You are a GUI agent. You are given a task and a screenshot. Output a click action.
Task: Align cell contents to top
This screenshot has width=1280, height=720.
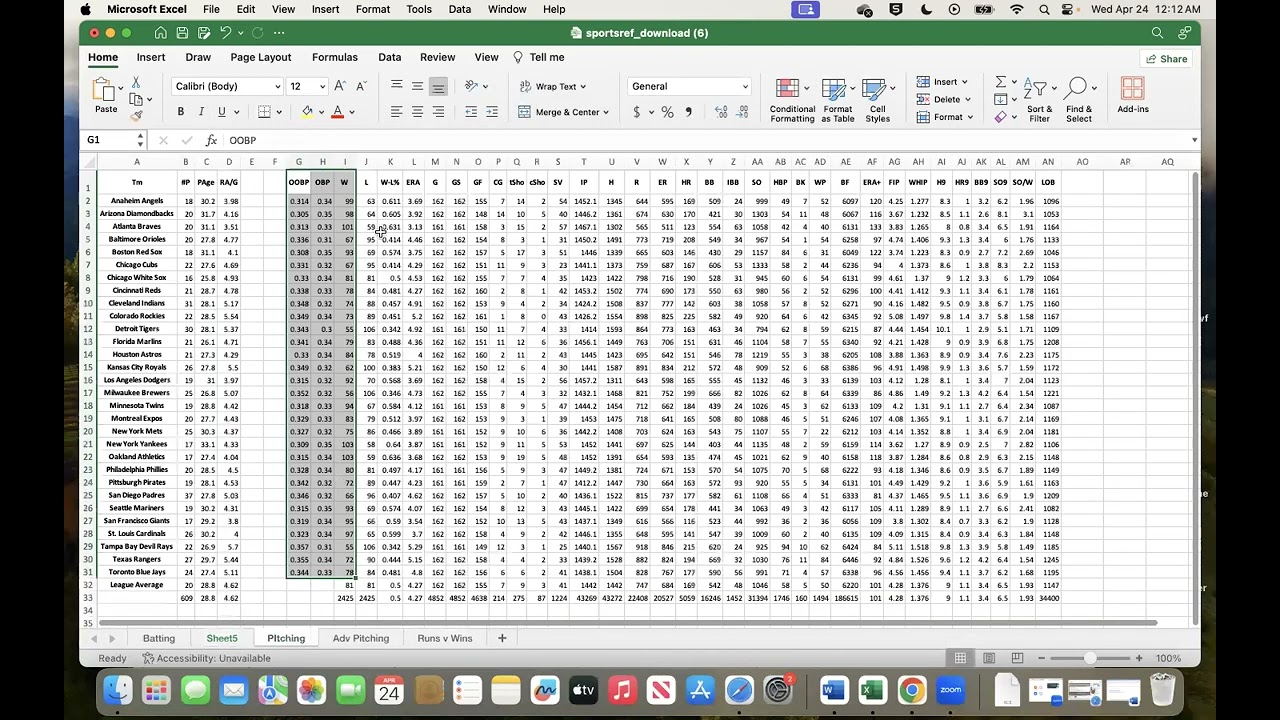[x=397, y=86]
